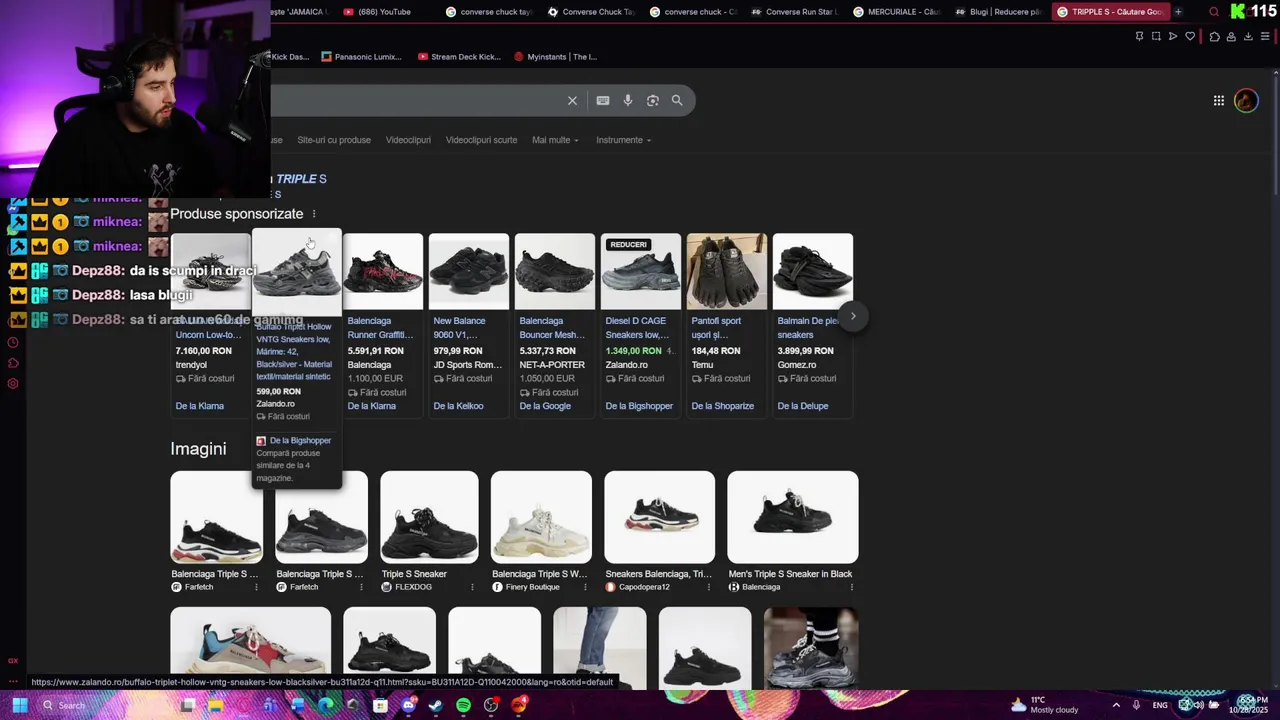Viewport: 1280px width, 720px height.
Task: Open the easy setup menu icon
Action: (x=1265, y=36)
